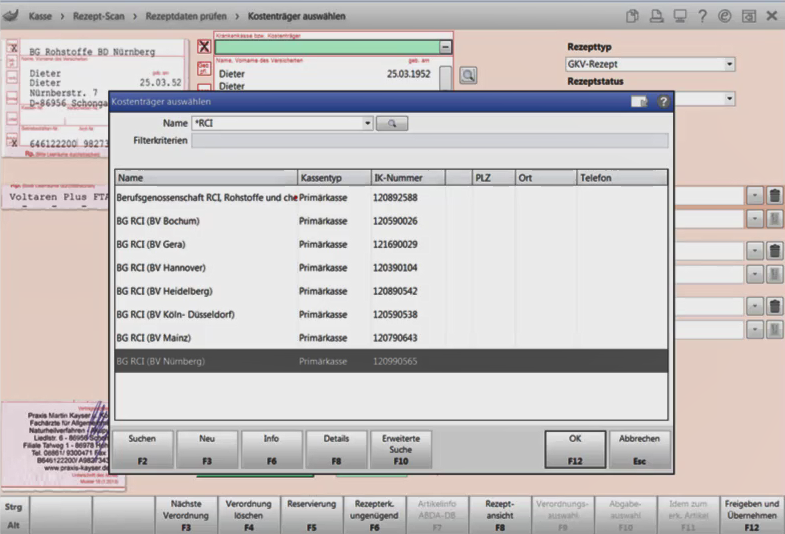Viewport: 785px width, 534px height.
Task: Navigate to Kasse in breadcrumb
Action: [x=42, y=16]
